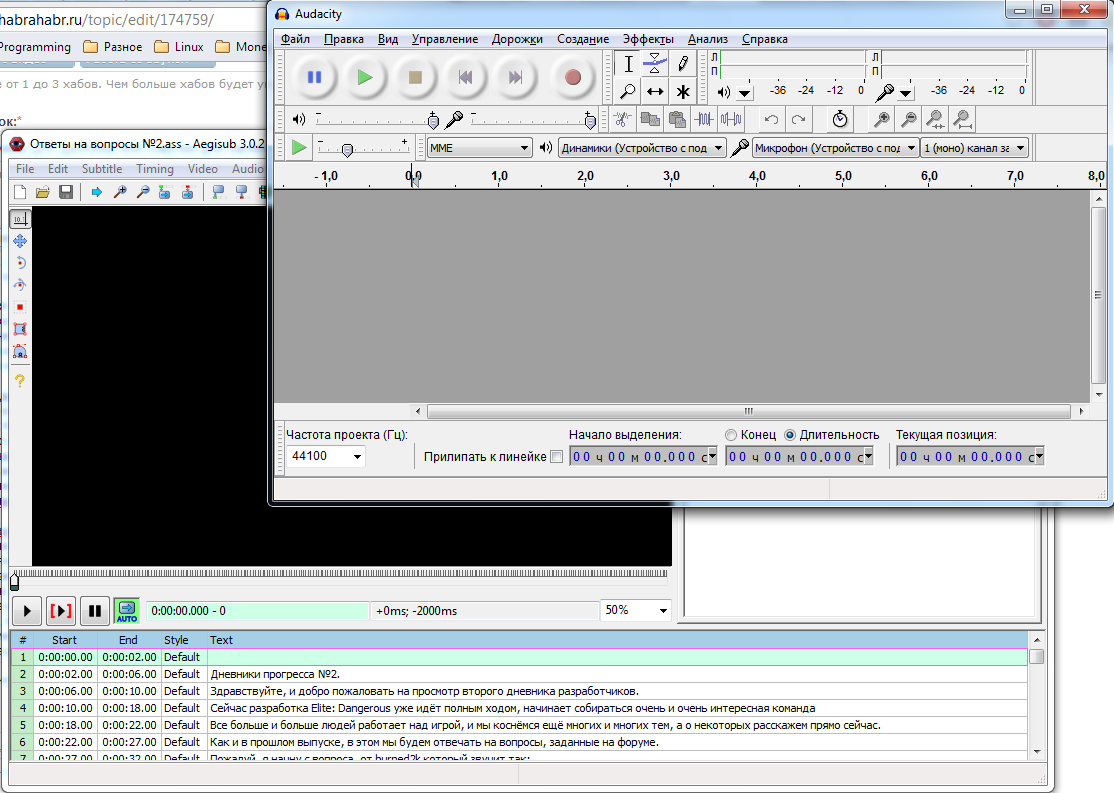Open input meter dropdown arrow beside microphone
The height and width of the screenshot is (793, 1114).
(x=905, y=92)
